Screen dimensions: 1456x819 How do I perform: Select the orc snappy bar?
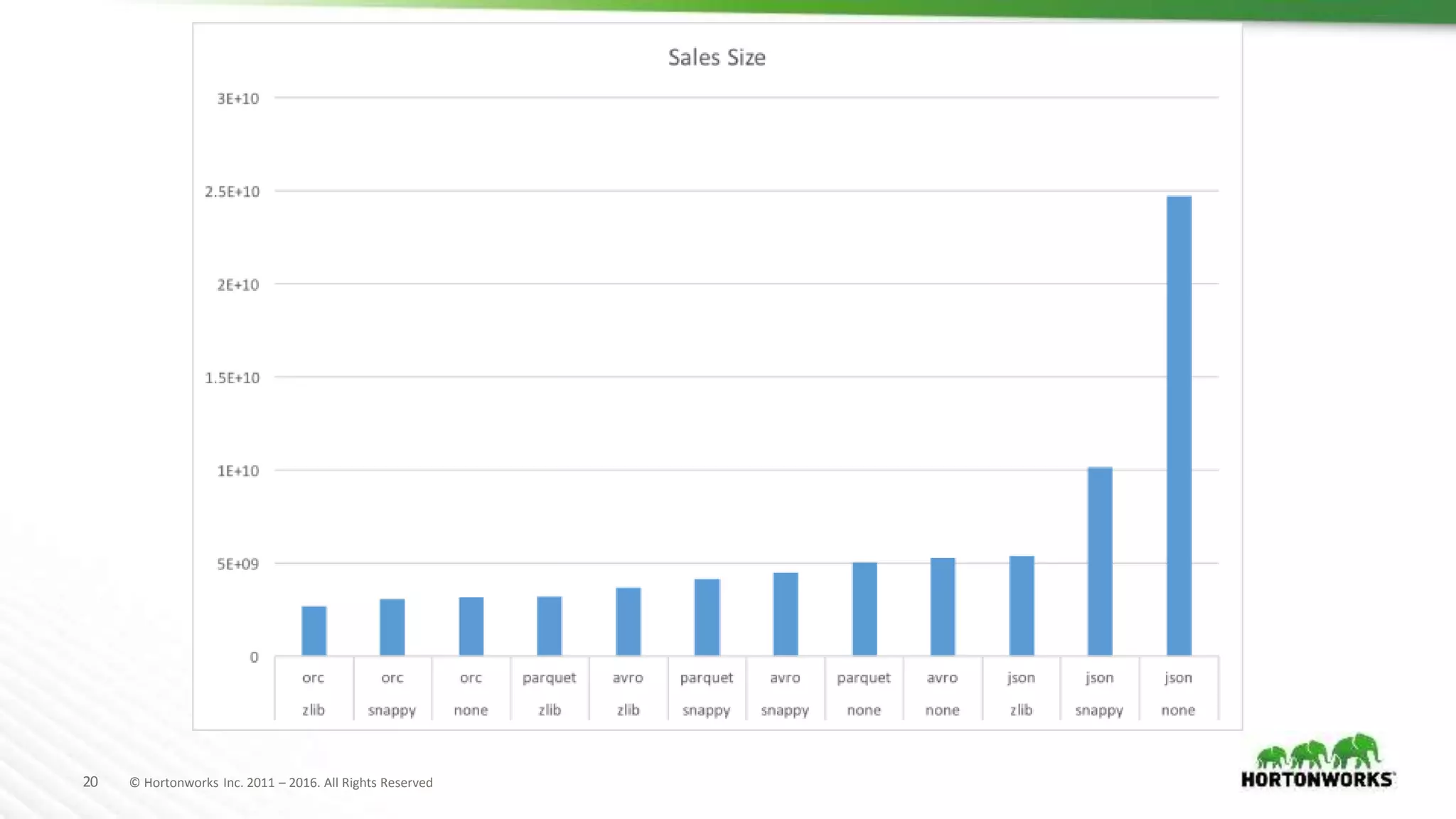coord(392,627)
